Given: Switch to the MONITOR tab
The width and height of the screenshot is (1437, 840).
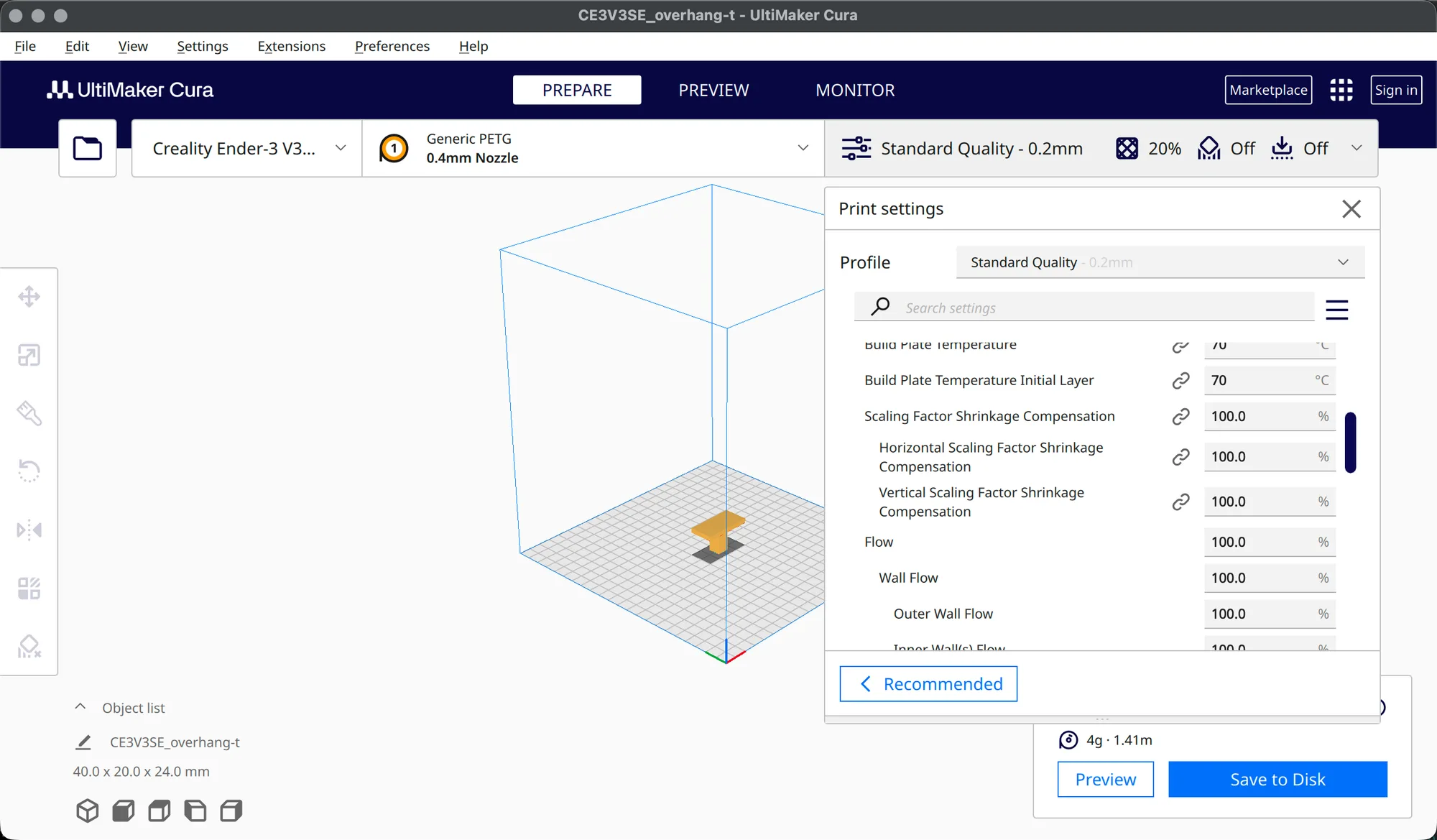Looking at the screenshot, I should [x=855, y=90].
